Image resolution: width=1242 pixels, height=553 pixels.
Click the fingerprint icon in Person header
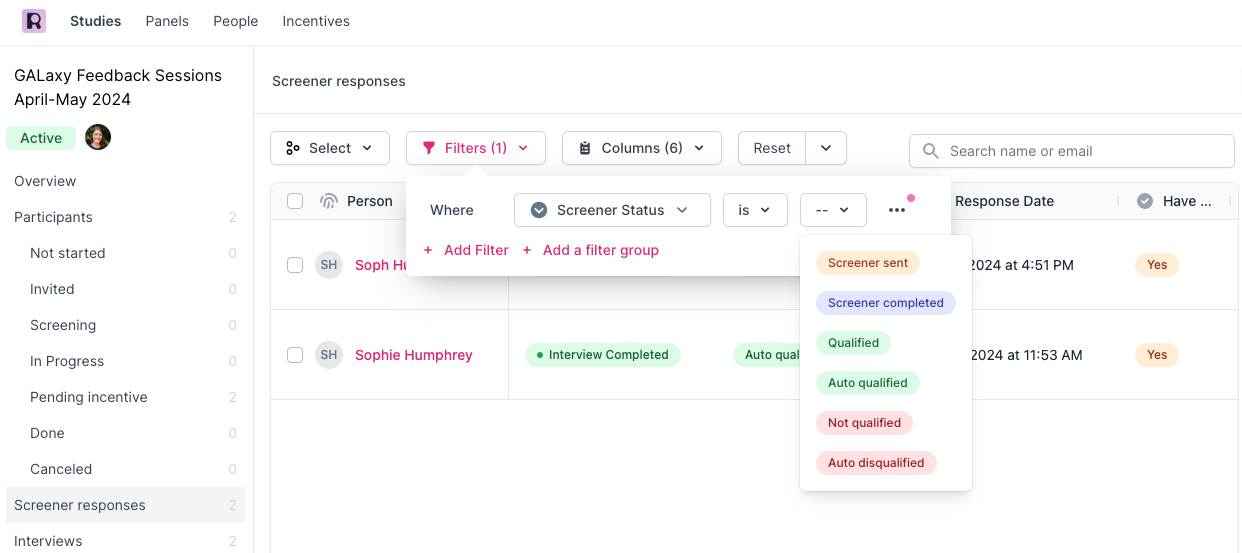pos(329,201)
